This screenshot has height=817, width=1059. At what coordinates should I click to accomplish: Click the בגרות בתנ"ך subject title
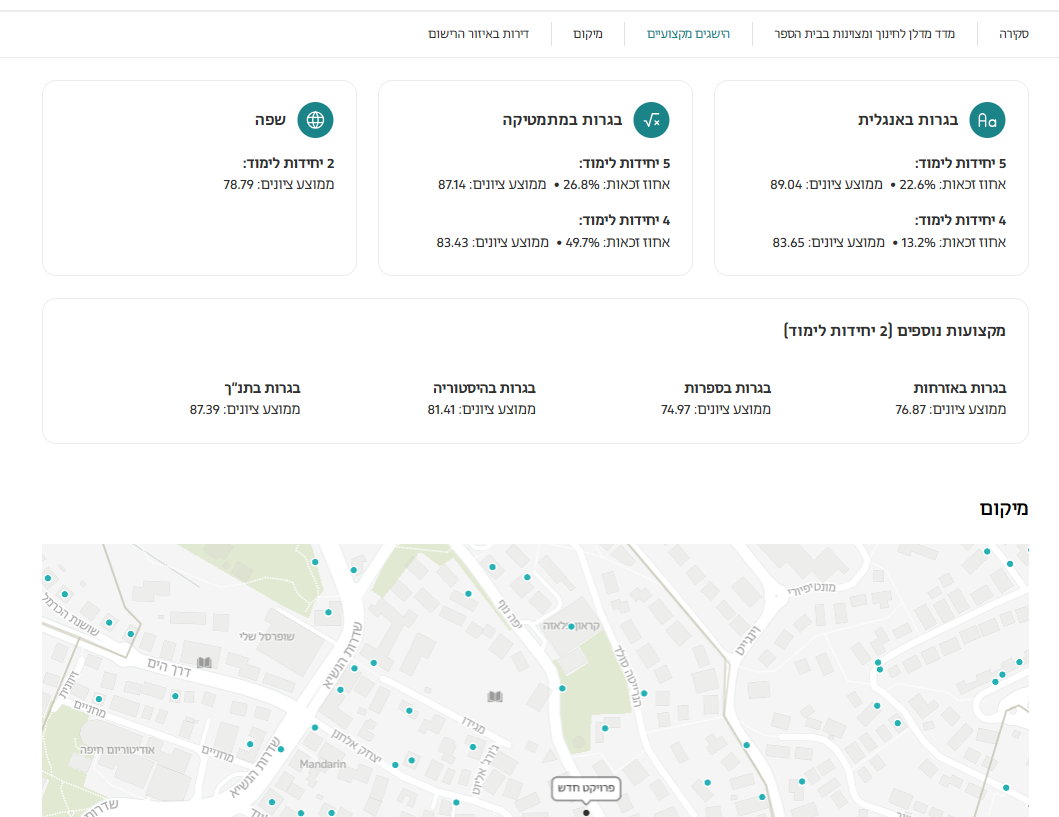coord(262,388)
